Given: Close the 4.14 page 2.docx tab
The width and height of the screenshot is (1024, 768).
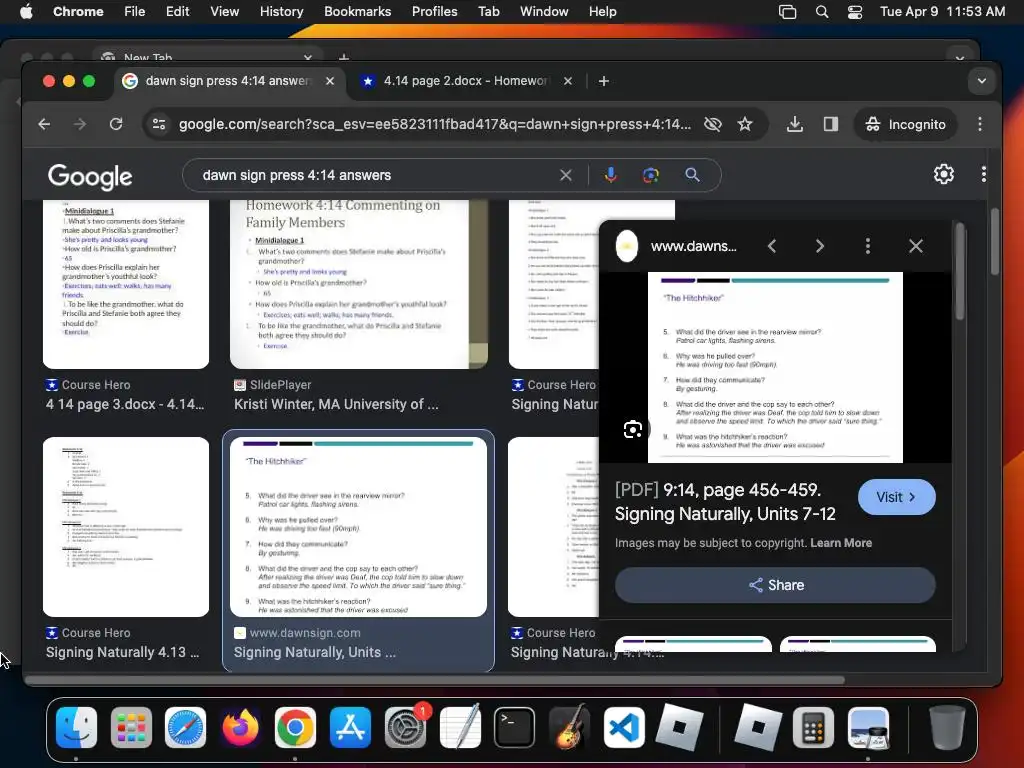Looking at the screenshot, I should 568,81.
